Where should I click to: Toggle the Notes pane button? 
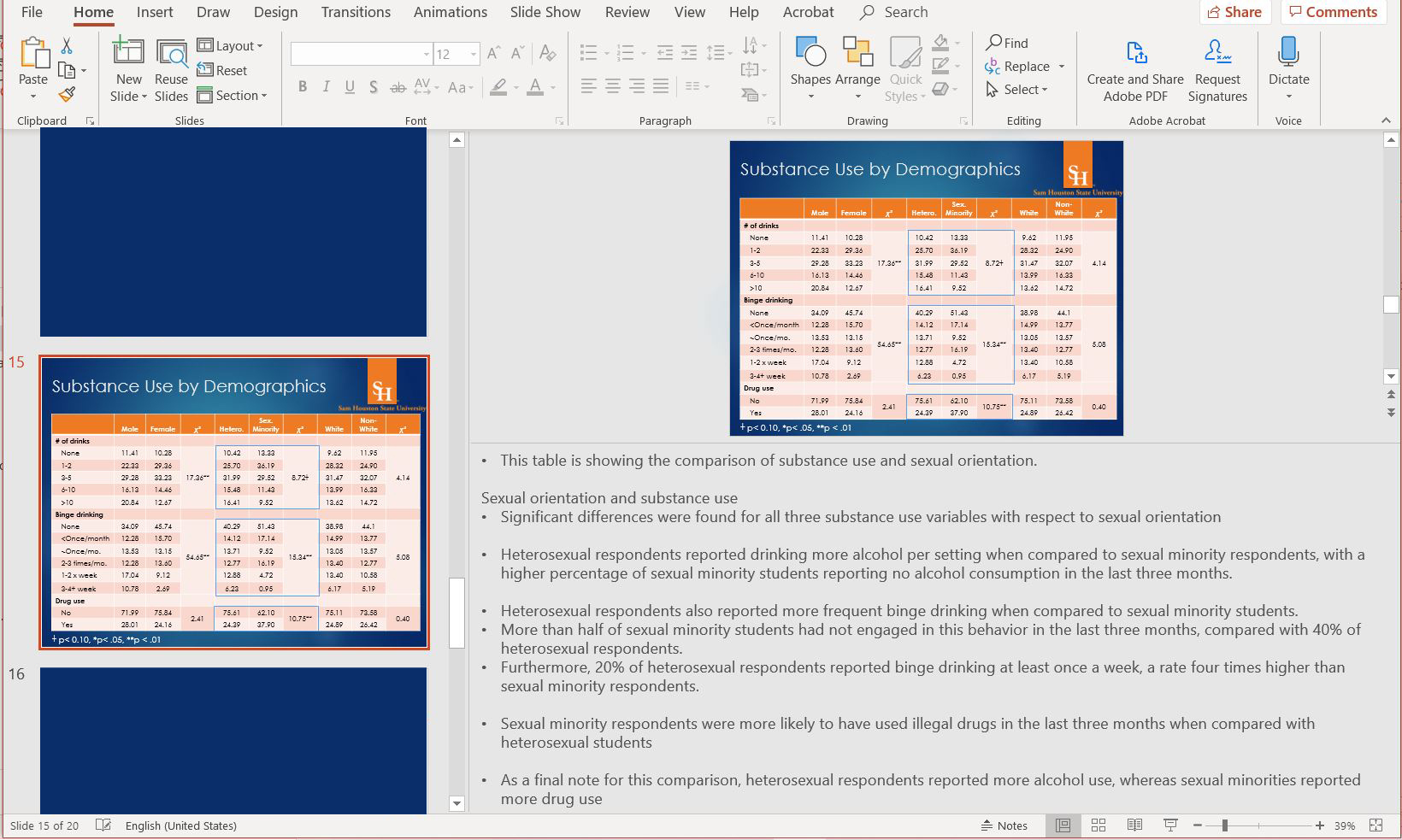[1004, 825]
